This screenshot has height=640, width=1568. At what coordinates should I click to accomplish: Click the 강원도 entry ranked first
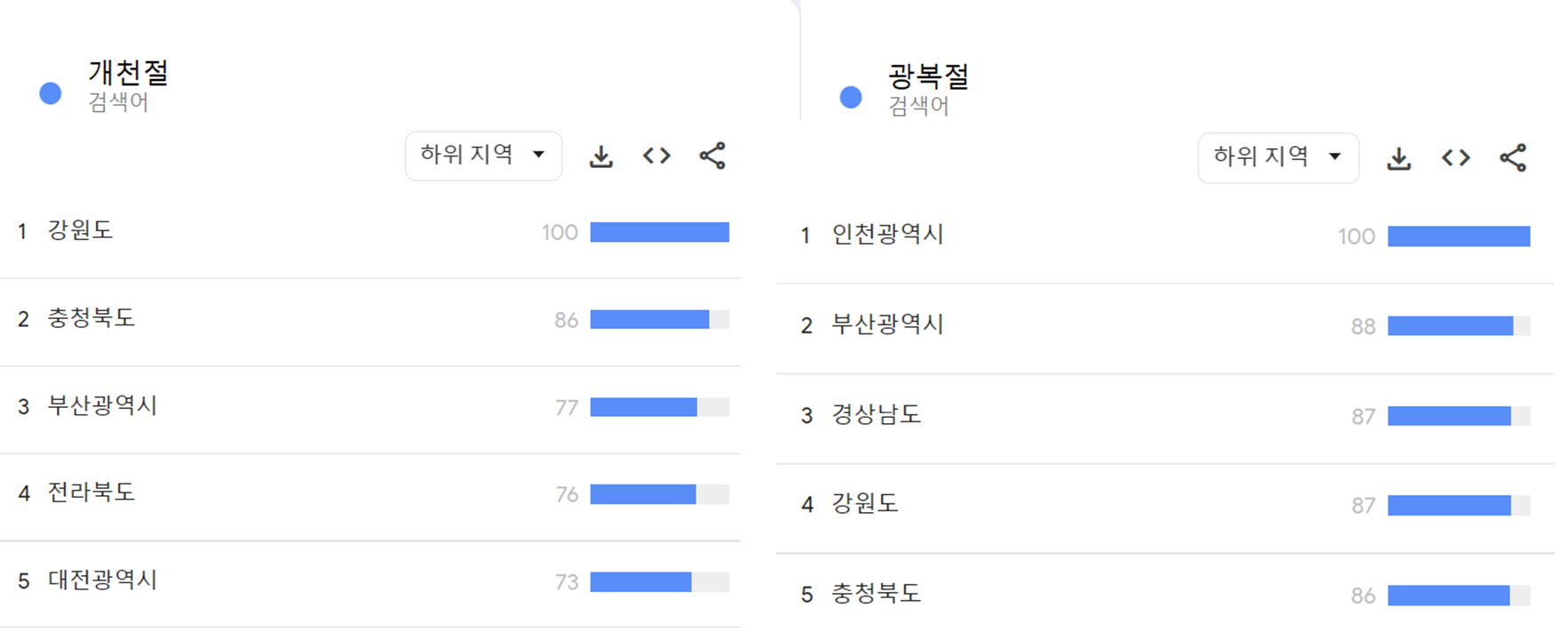coord(79,229)
